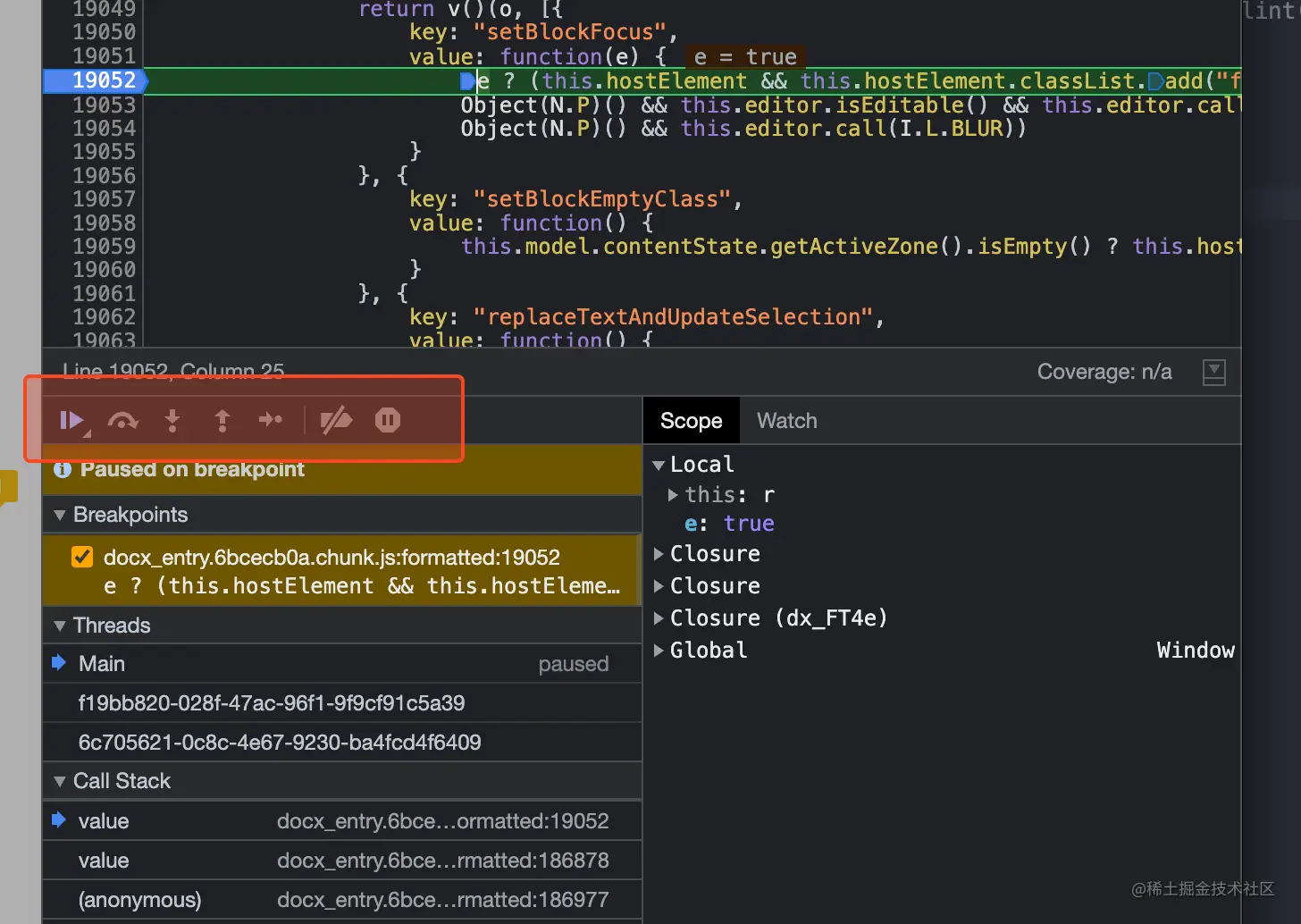Image resolution: width=1301 pixels, height=924 pixels.
Task: Step out of current function
Action: click(222, 420)
